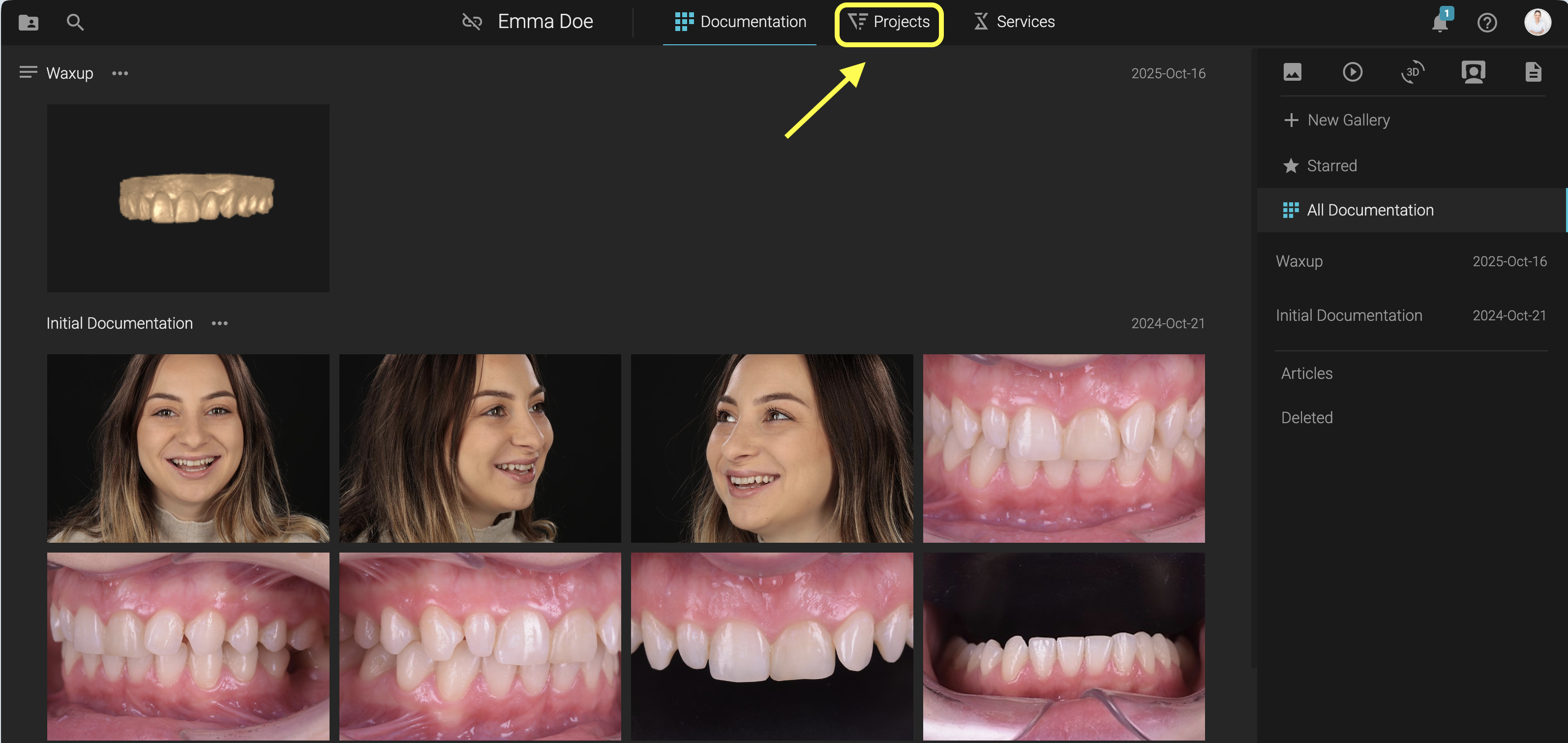Filter by portrait photo icon

coord(1473,72)
